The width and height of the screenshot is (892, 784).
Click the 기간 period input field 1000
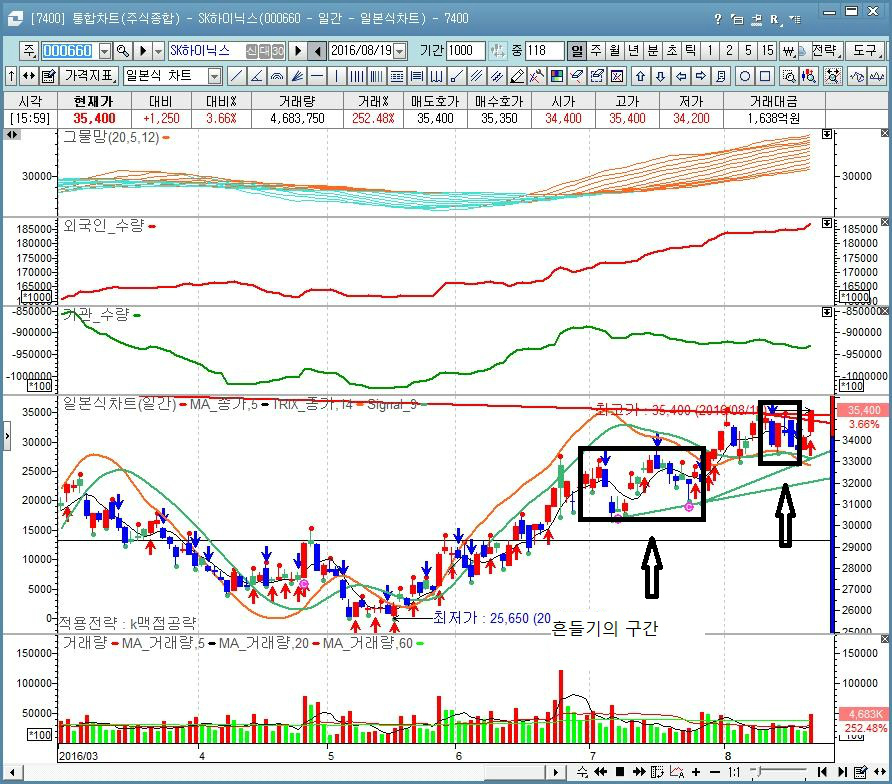[x=466, y=51]
